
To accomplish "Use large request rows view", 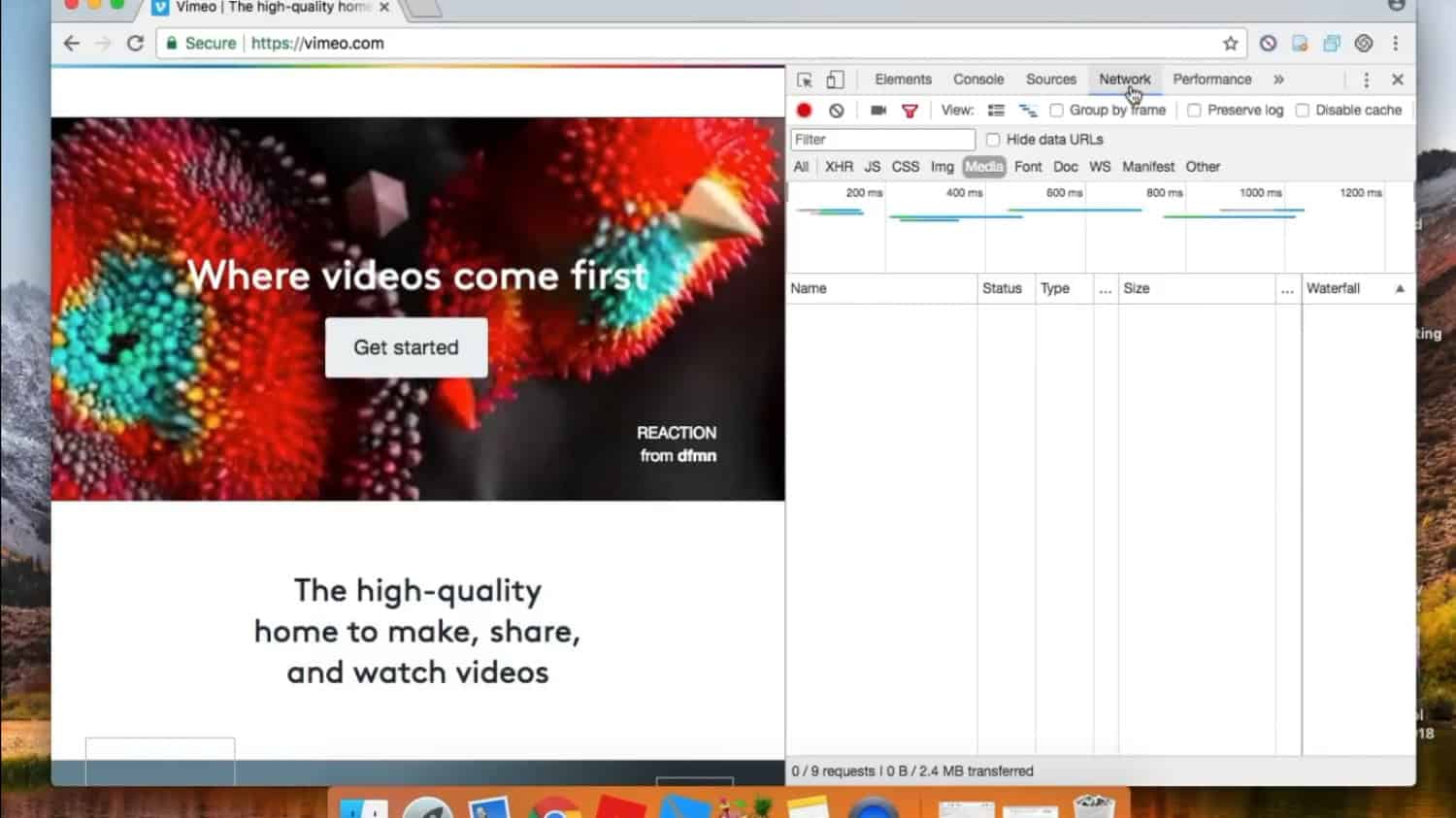I will (x=996, y=111).
